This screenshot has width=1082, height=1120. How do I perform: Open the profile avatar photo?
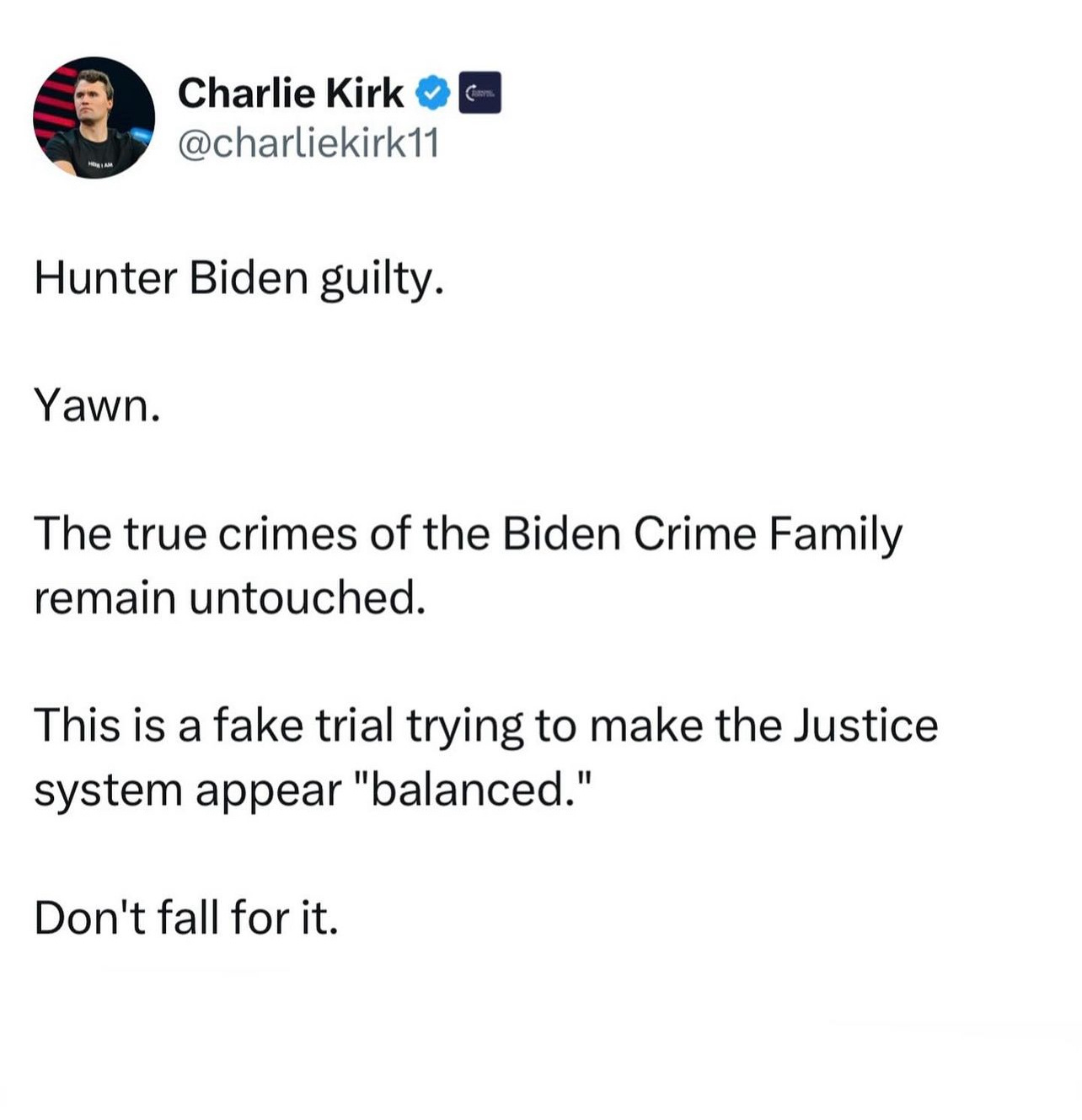94,117
